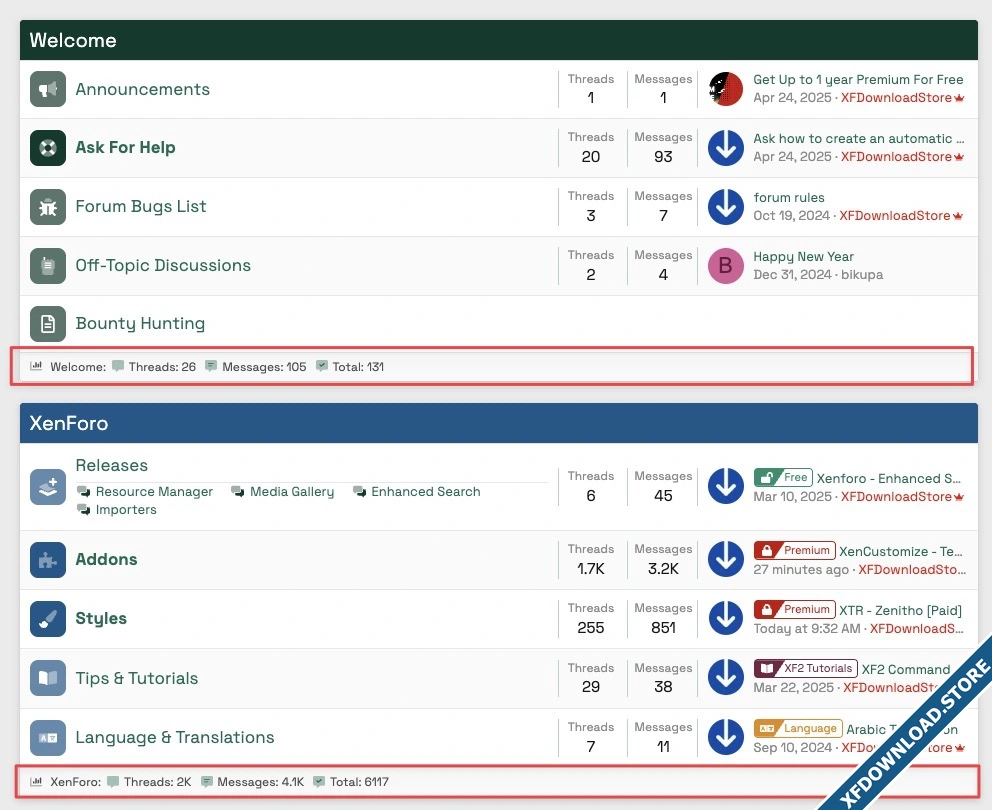Open thread 'Xenforo - Enhanced S...'
992x810 pixels.
[x=888, y=478]
